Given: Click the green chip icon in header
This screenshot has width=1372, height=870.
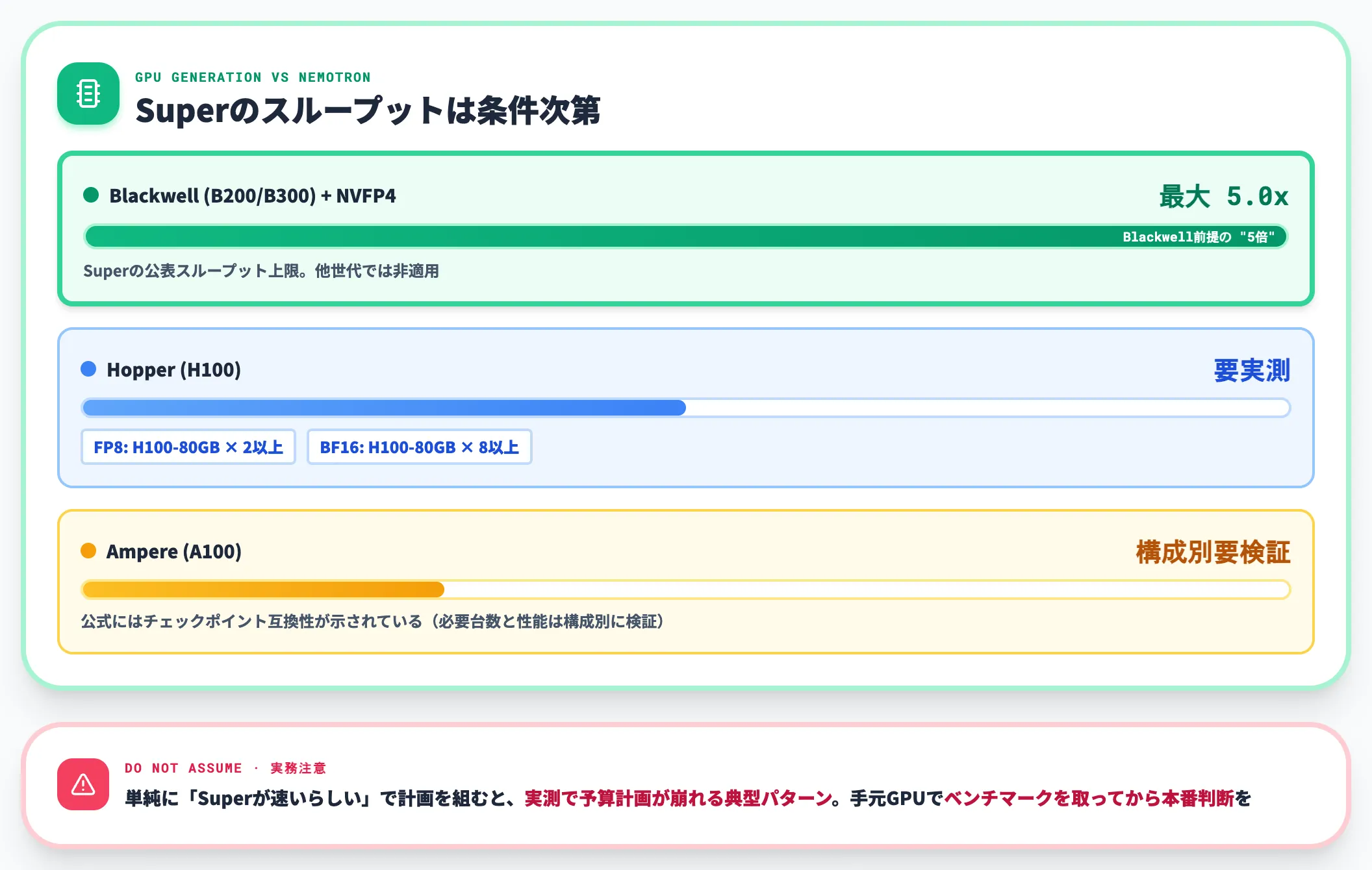Looking at the screenshot, I should (88, 93).
